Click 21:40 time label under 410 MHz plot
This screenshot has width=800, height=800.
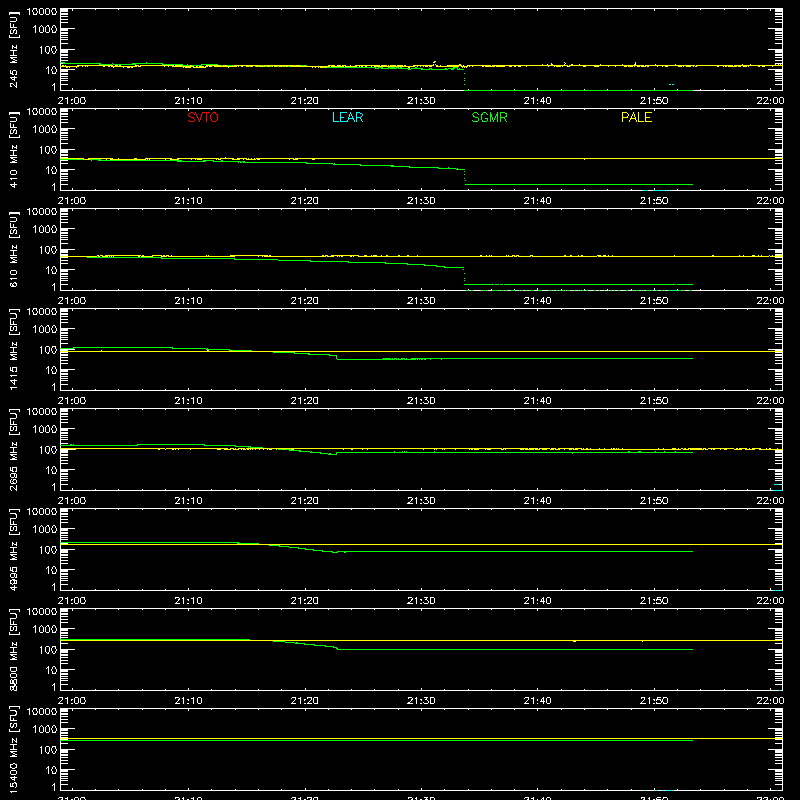[x=537, y=201]
